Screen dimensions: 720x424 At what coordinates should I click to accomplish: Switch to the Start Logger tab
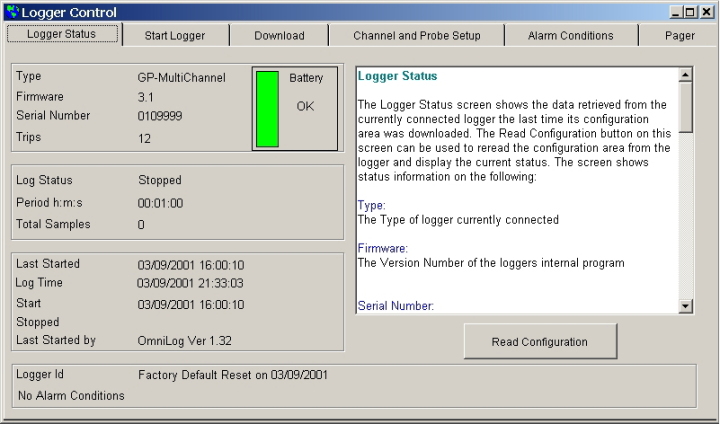(175, 35)
